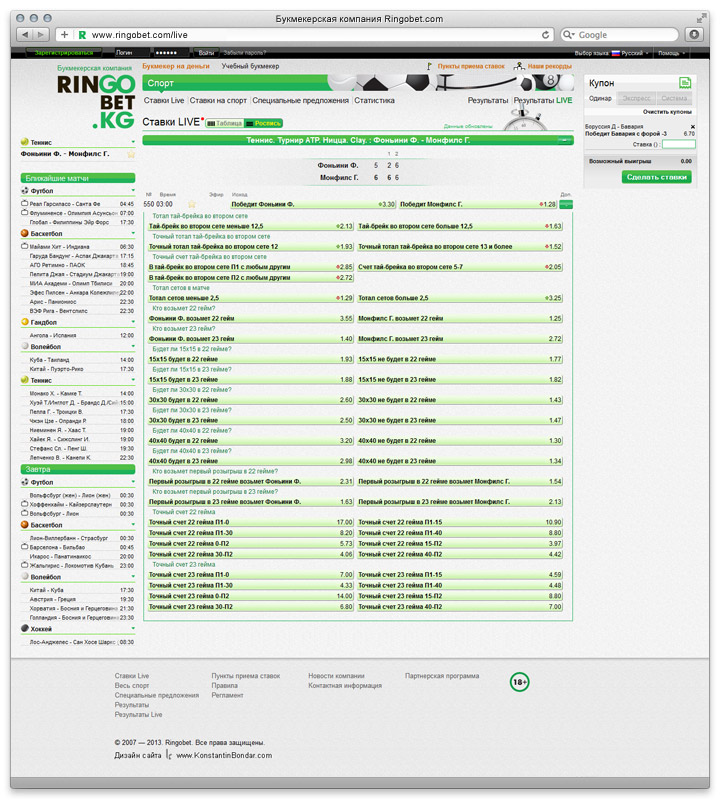Add a new bookmark with plus button
The image size is (720, 804).
pyautogui.click(x=64, y=34)
